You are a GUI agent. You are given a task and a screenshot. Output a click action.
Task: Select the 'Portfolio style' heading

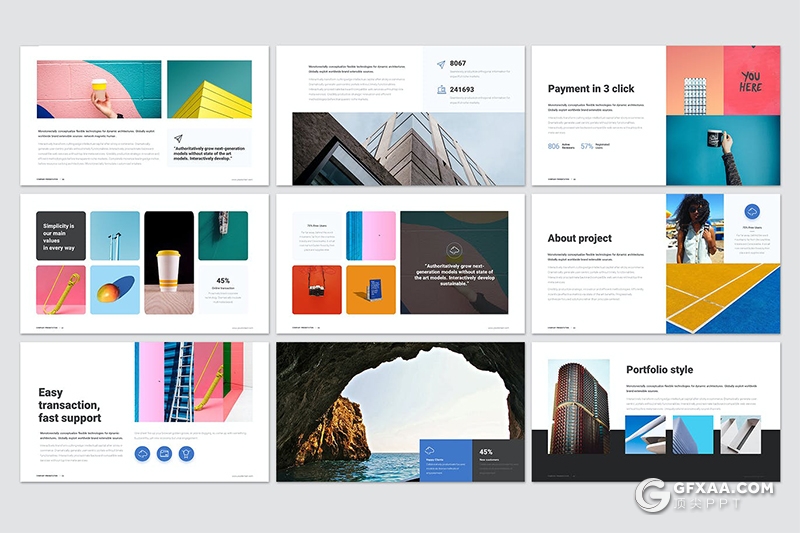[x=659, y=369]
